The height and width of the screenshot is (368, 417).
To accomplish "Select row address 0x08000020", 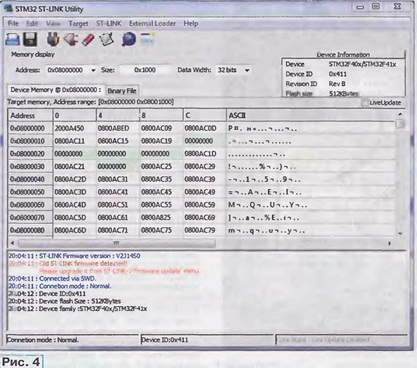I will coord(30,153).
